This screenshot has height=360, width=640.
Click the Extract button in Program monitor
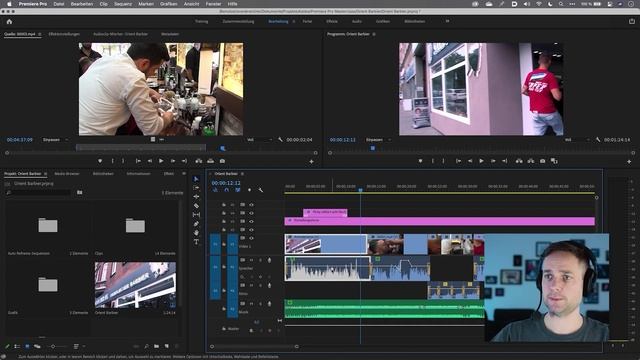tap(531, 161)
